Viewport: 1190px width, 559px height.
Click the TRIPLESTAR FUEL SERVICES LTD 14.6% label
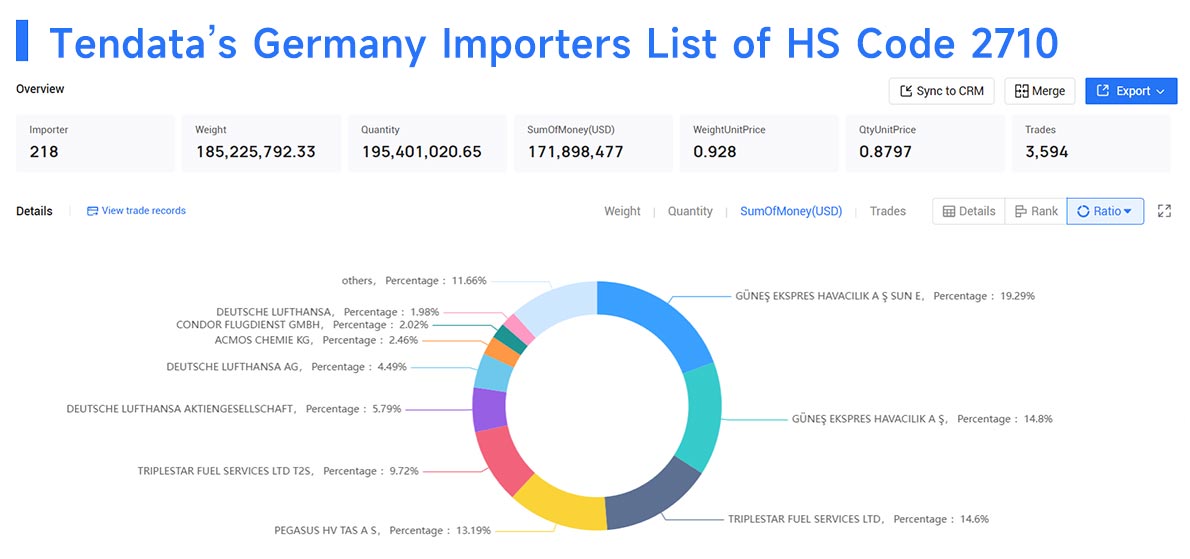858,520
